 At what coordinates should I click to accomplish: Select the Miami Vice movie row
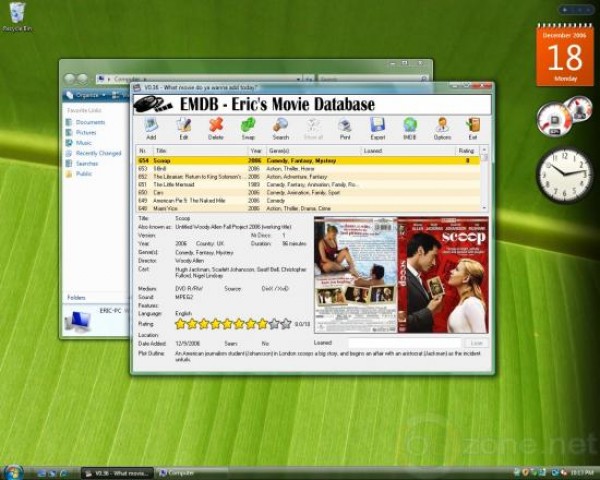[x=308, y=208]
